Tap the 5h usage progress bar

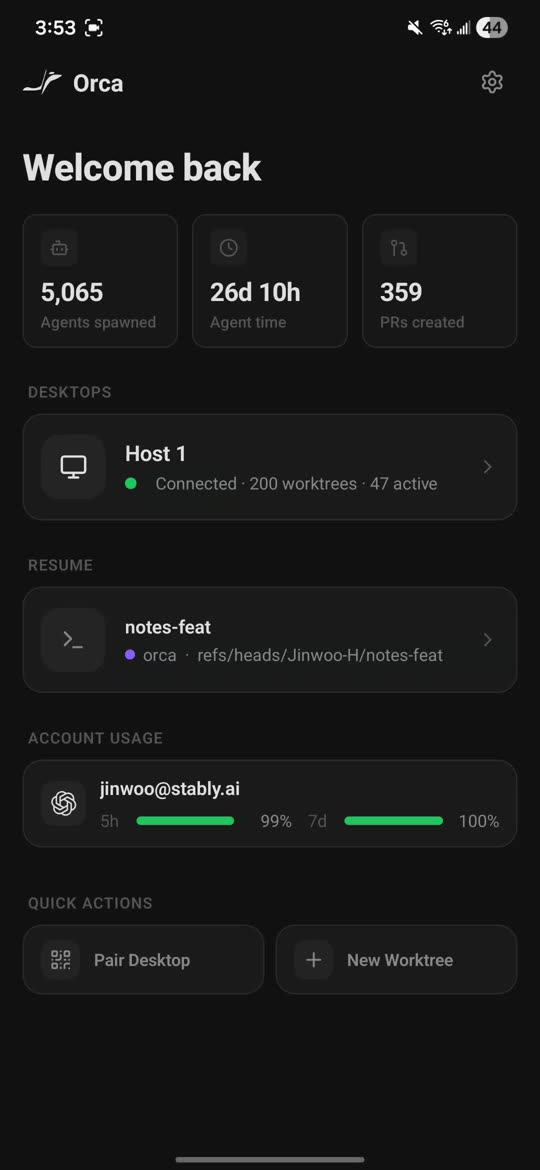(185, 821)
